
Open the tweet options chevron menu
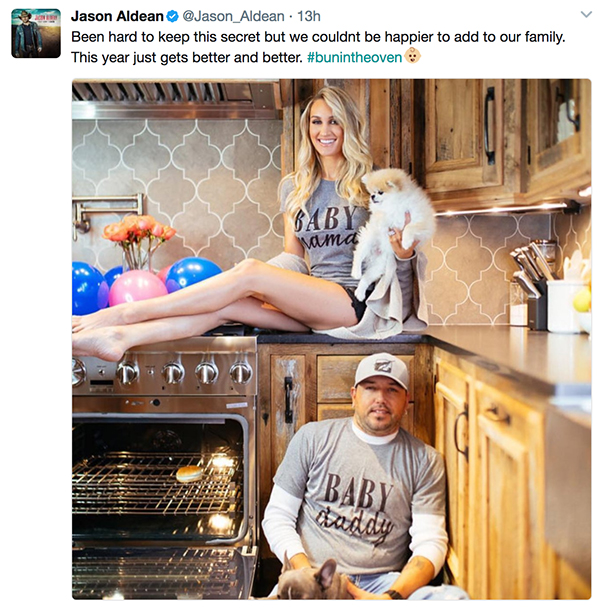[x=586, y=15]
